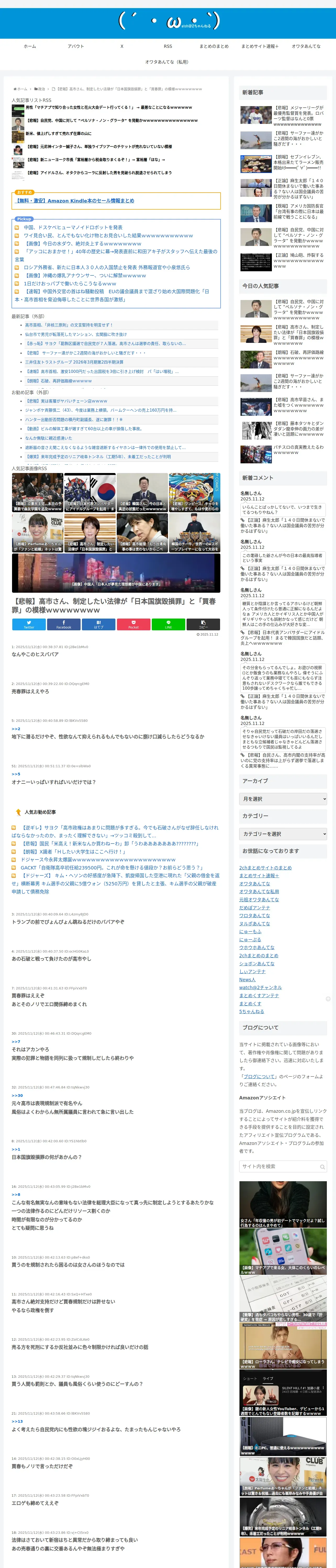Open the 中国人 理想郷 wide banner image

click(x=116, y=573)
